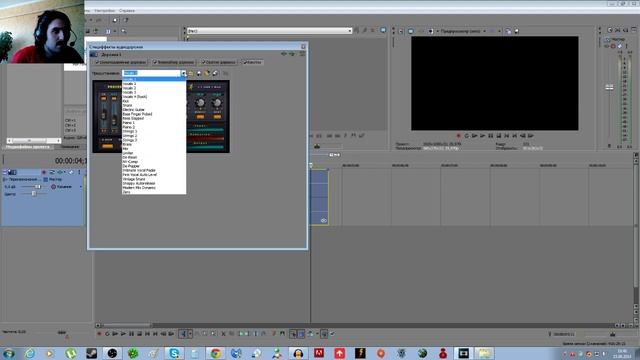This screenshot has width=640, height=360.
Task: Toggle the orange button at the plug-in's bottom left
Action: [x=107, y=146]
